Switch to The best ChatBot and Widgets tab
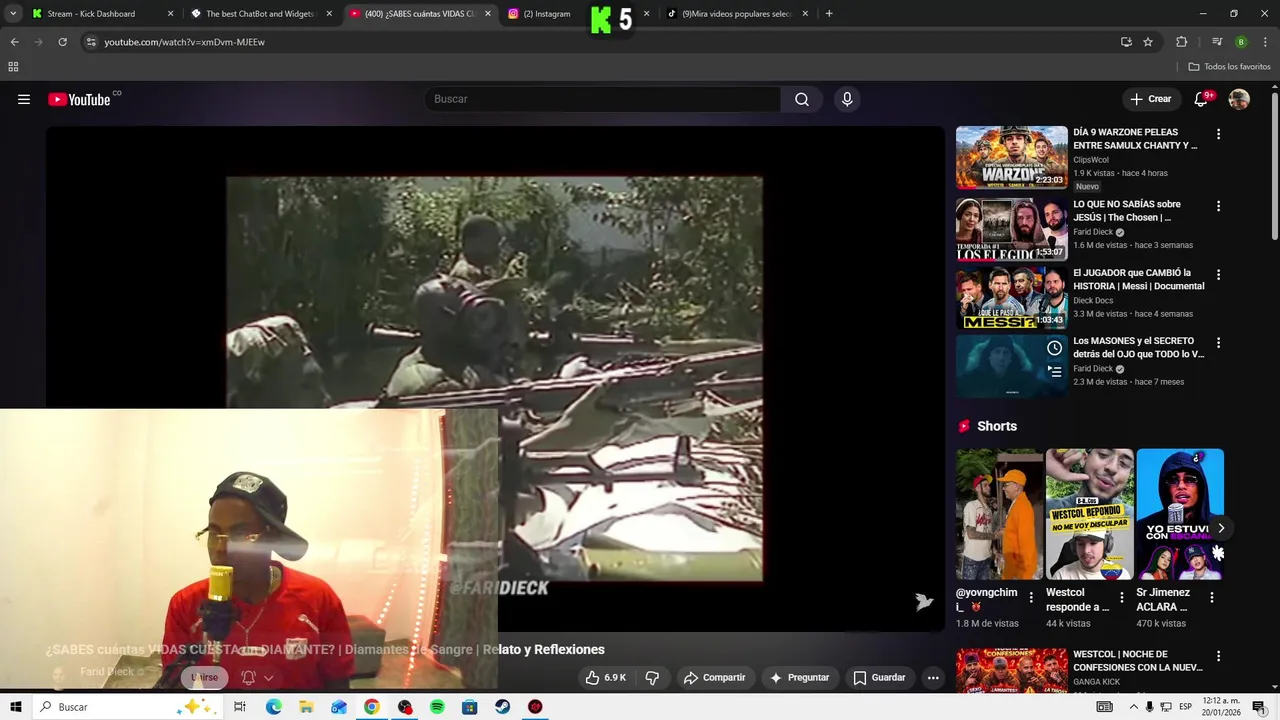Image resolution: width=1280 pixels, height=720 pixels. click(x=260, y=14)
